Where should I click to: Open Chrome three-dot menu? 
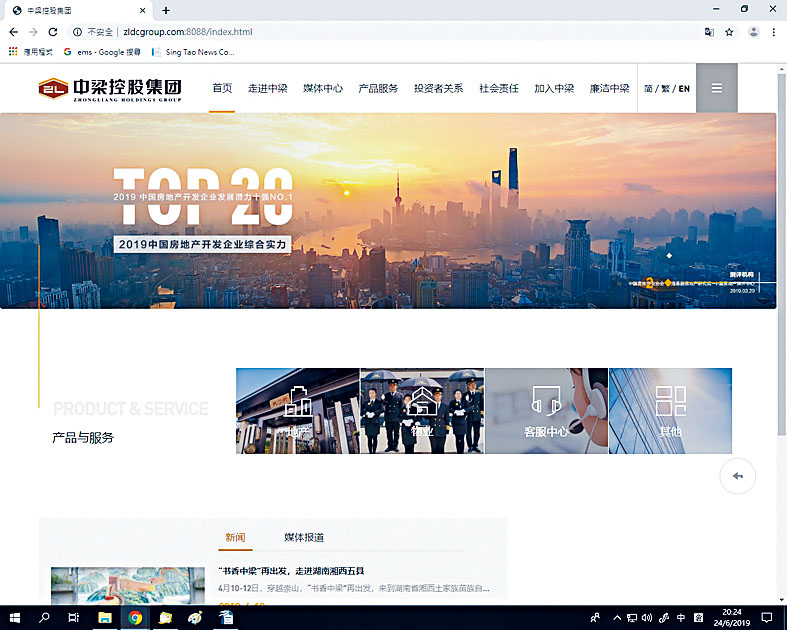click(773, 32)
